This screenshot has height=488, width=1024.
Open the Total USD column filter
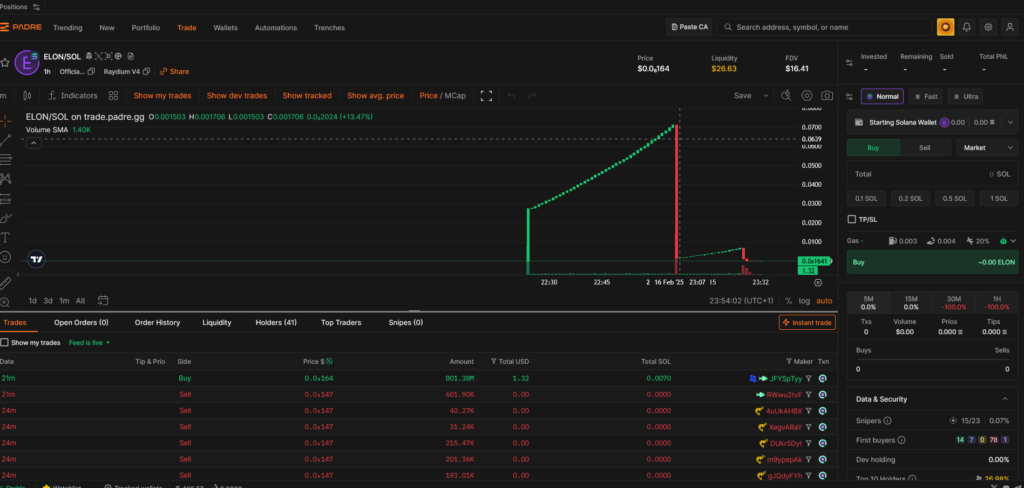pos(493,361)
